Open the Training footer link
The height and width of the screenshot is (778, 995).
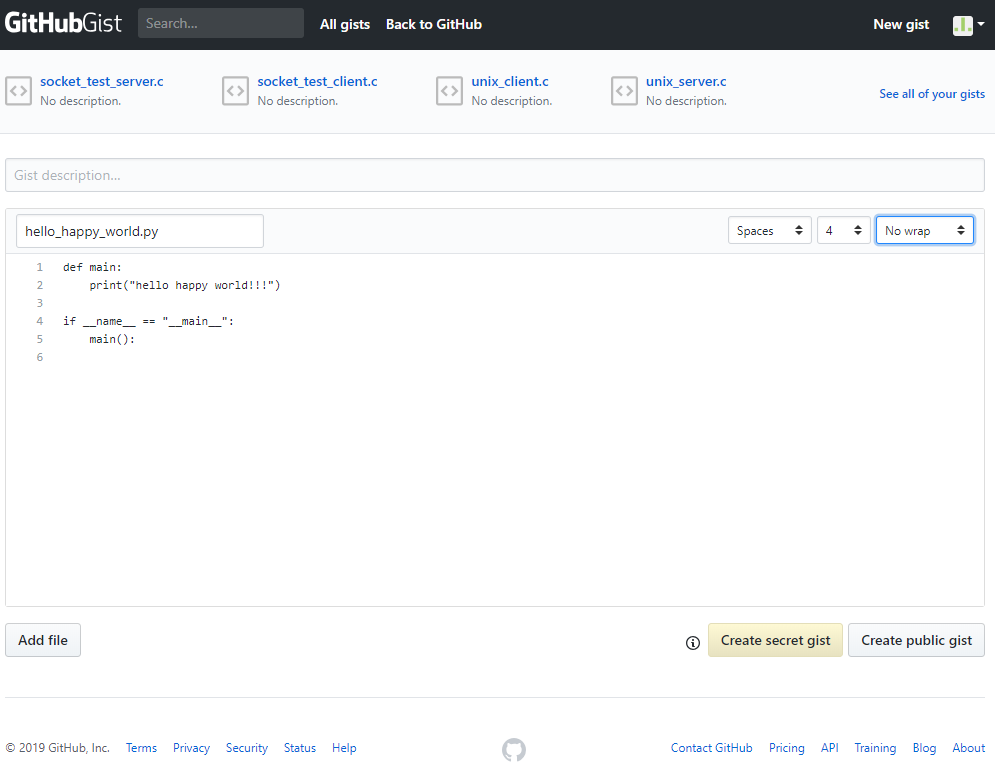click(875, 748)
